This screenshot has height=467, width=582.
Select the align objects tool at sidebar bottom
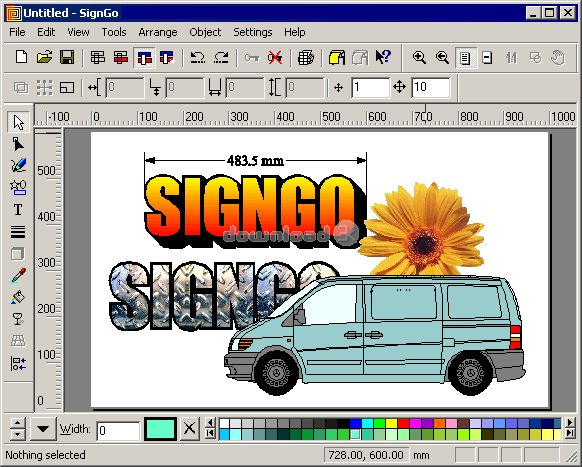click(x=18, y=364)
